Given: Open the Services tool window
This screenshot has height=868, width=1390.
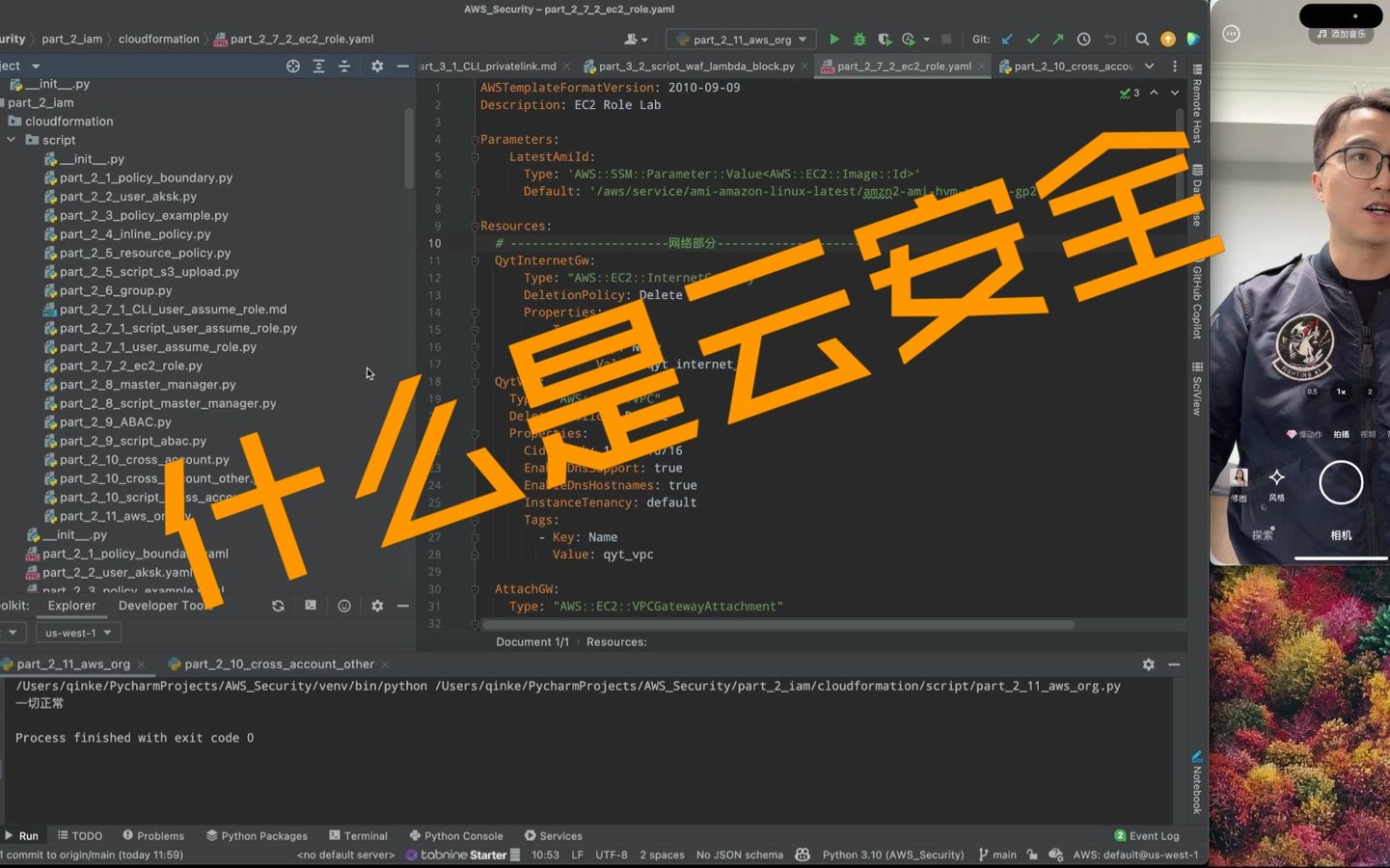Looking at the screenshot, I should point(553,835).
